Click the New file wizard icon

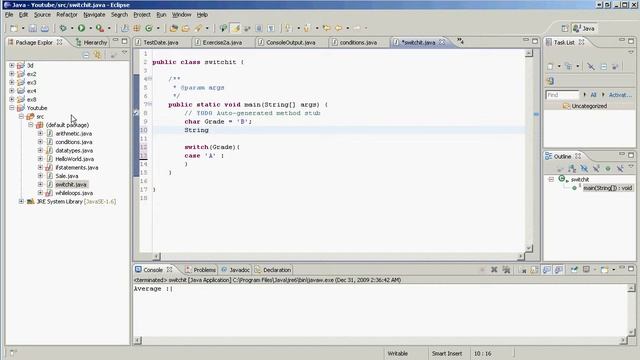(x=14, y=28)
